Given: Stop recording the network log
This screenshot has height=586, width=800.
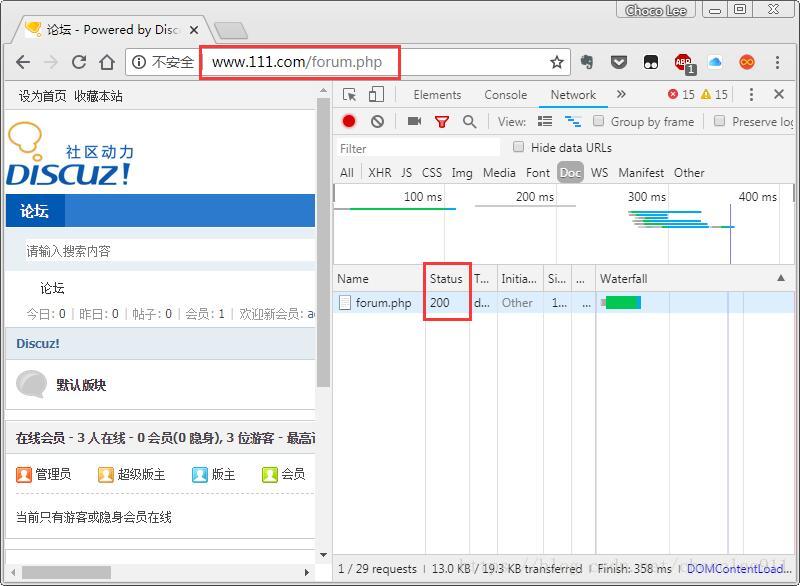Looking at the screenshot, I should point(349,121).
